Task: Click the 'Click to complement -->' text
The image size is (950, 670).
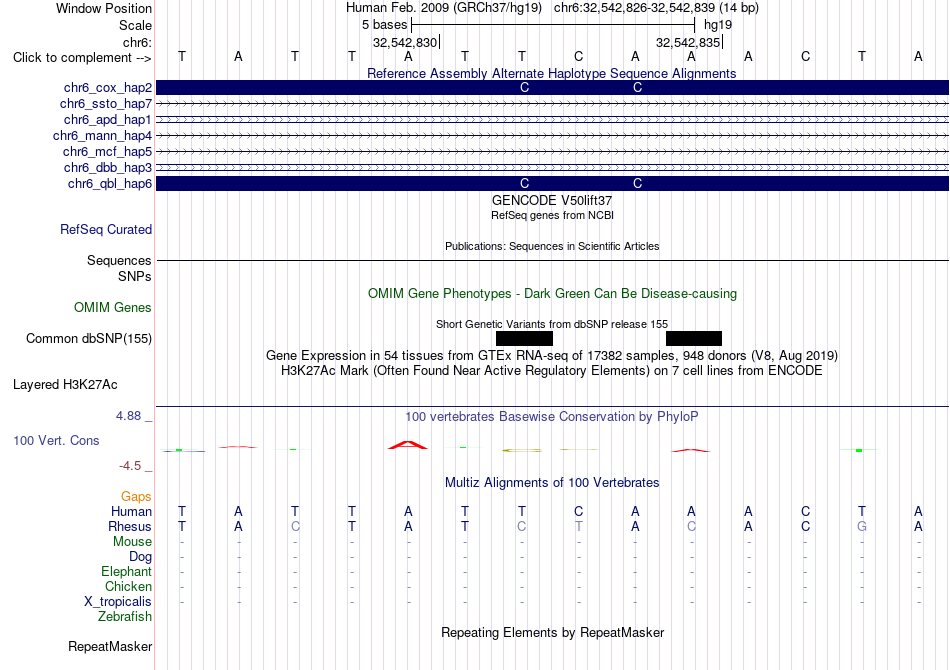Action: (x=82, y=58)
